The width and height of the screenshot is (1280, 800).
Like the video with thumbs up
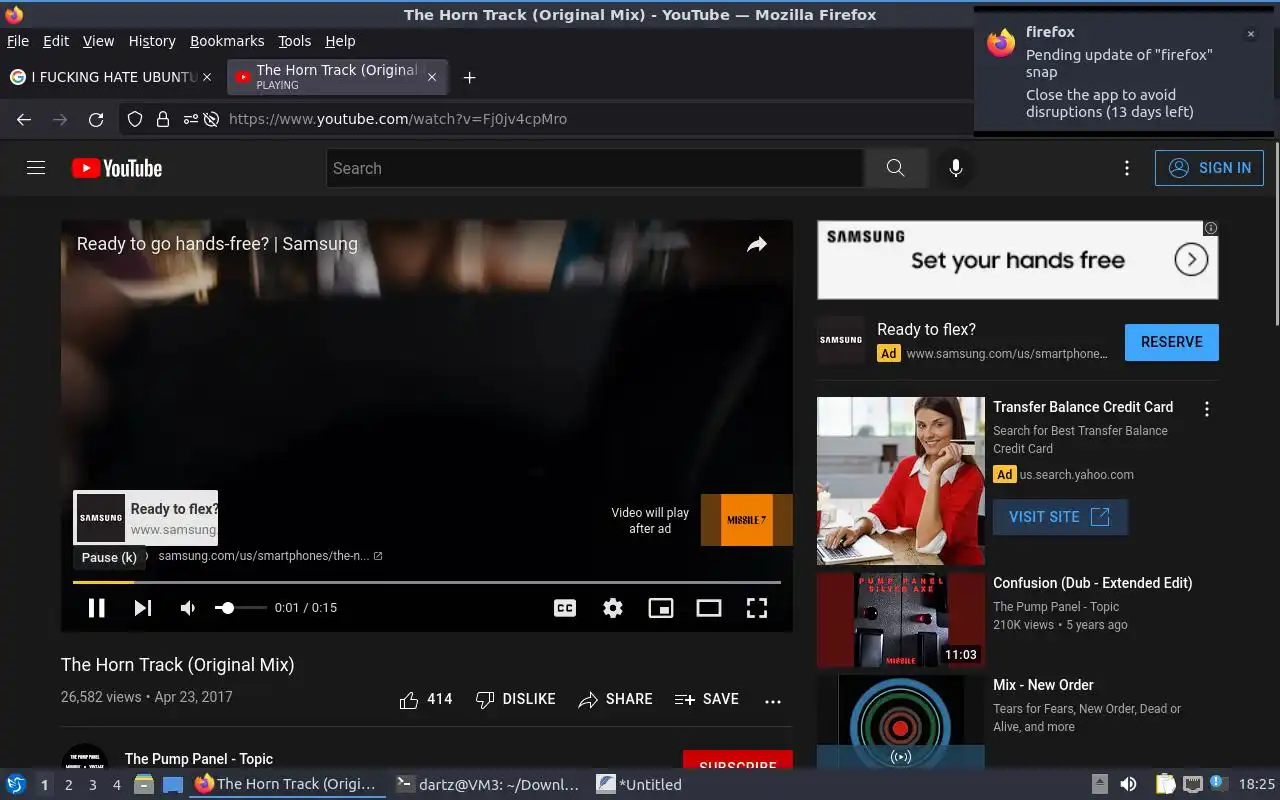425,700
